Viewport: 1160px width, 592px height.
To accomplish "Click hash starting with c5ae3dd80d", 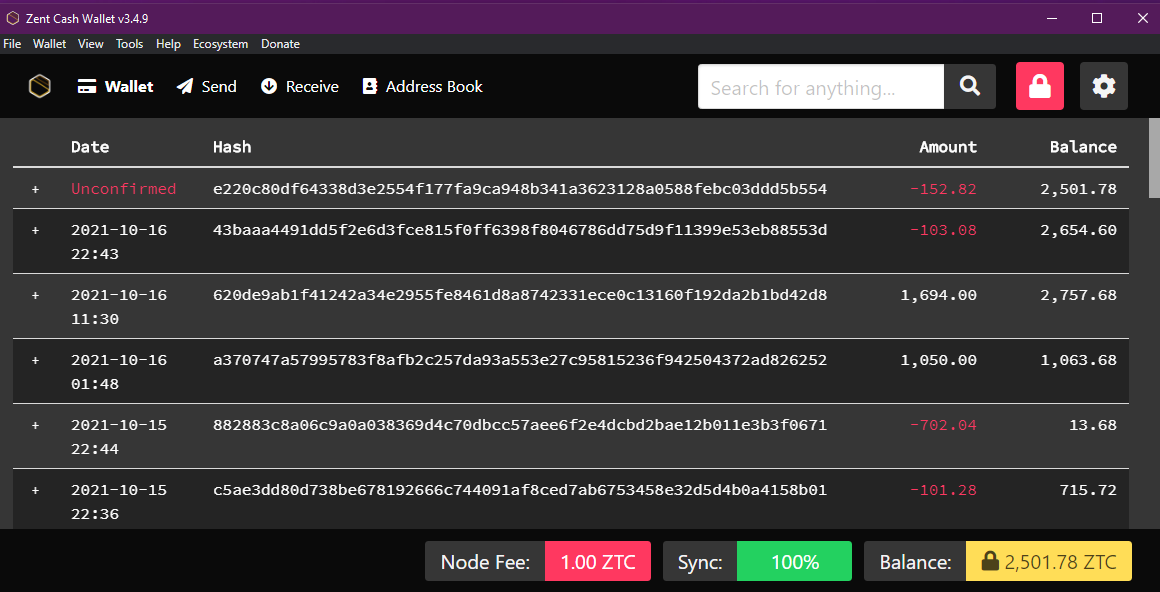I will pyautogui.click(x=520, y=490).
